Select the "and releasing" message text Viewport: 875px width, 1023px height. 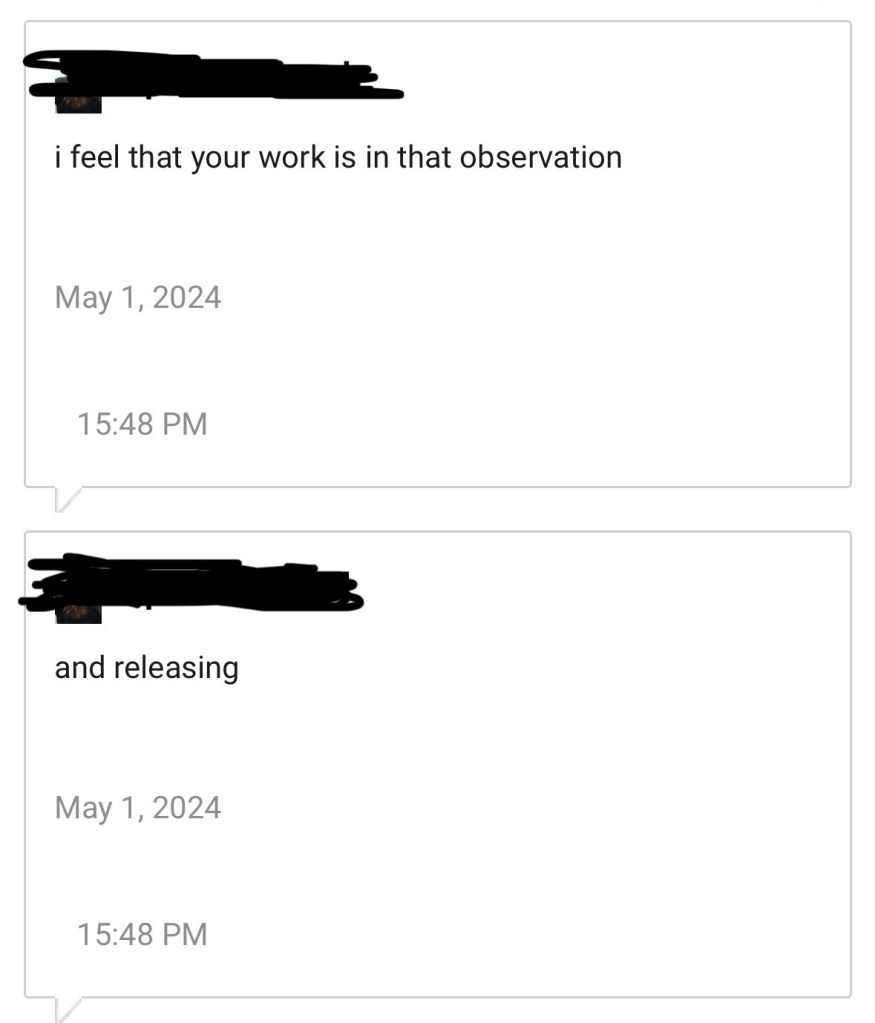[146, 667]
